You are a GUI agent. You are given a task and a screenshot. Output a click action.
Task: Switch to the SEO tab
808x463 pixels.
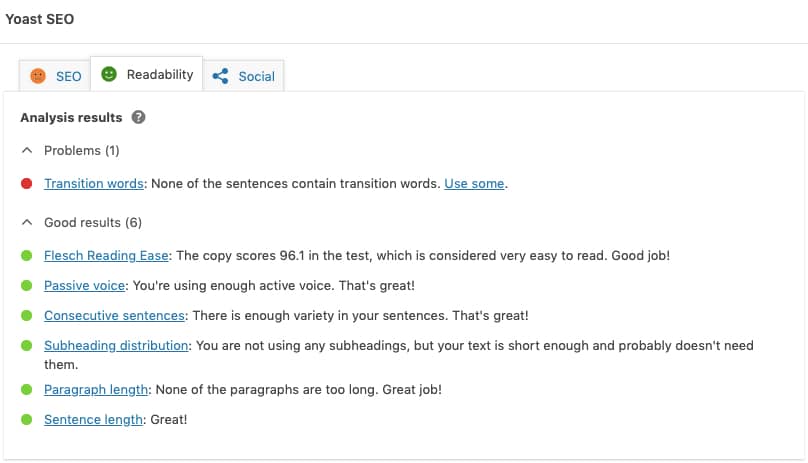point(55,76)
